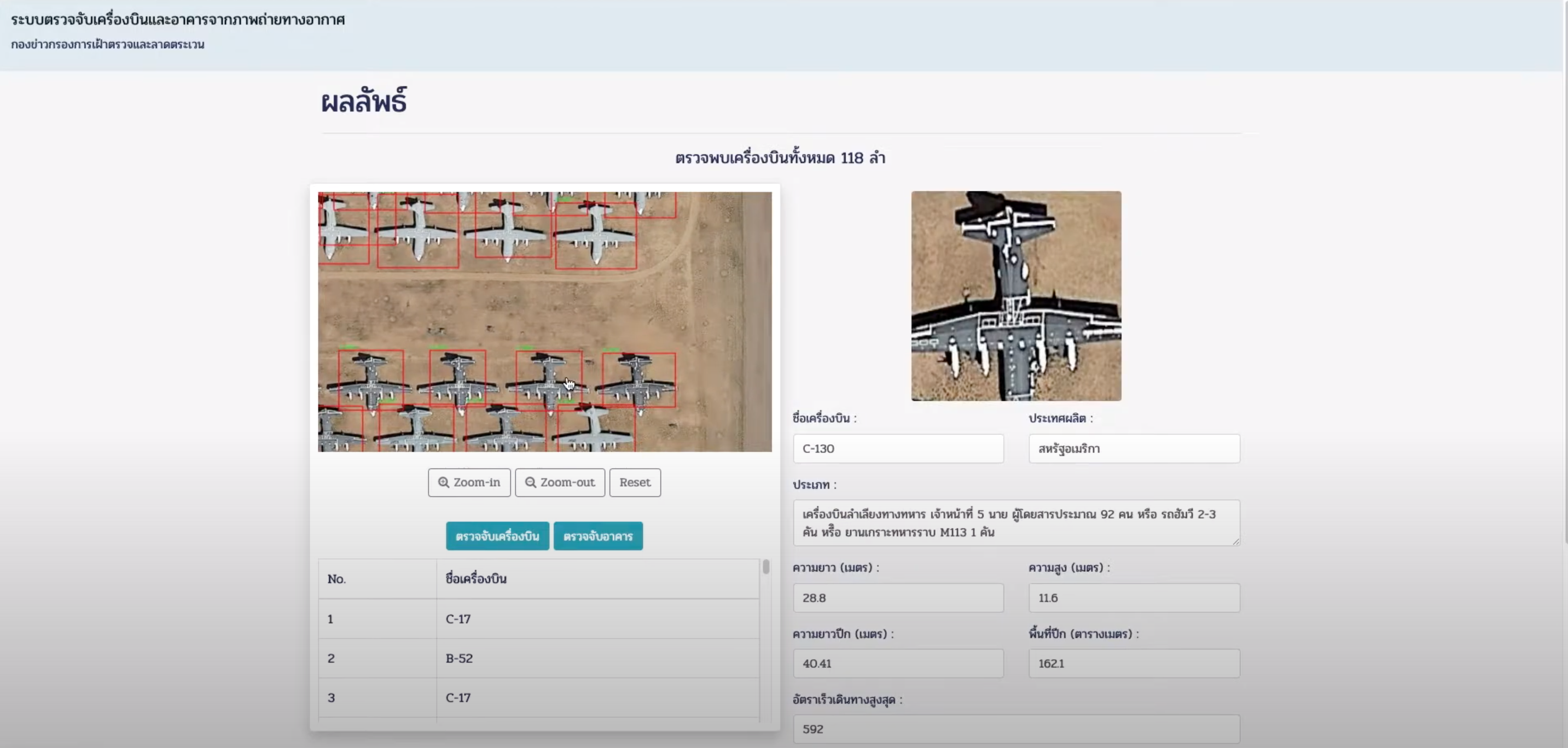Viewport: 1568px width, 748px height.
Task: Select table row 3 C-17
Action: coord(539,698)
